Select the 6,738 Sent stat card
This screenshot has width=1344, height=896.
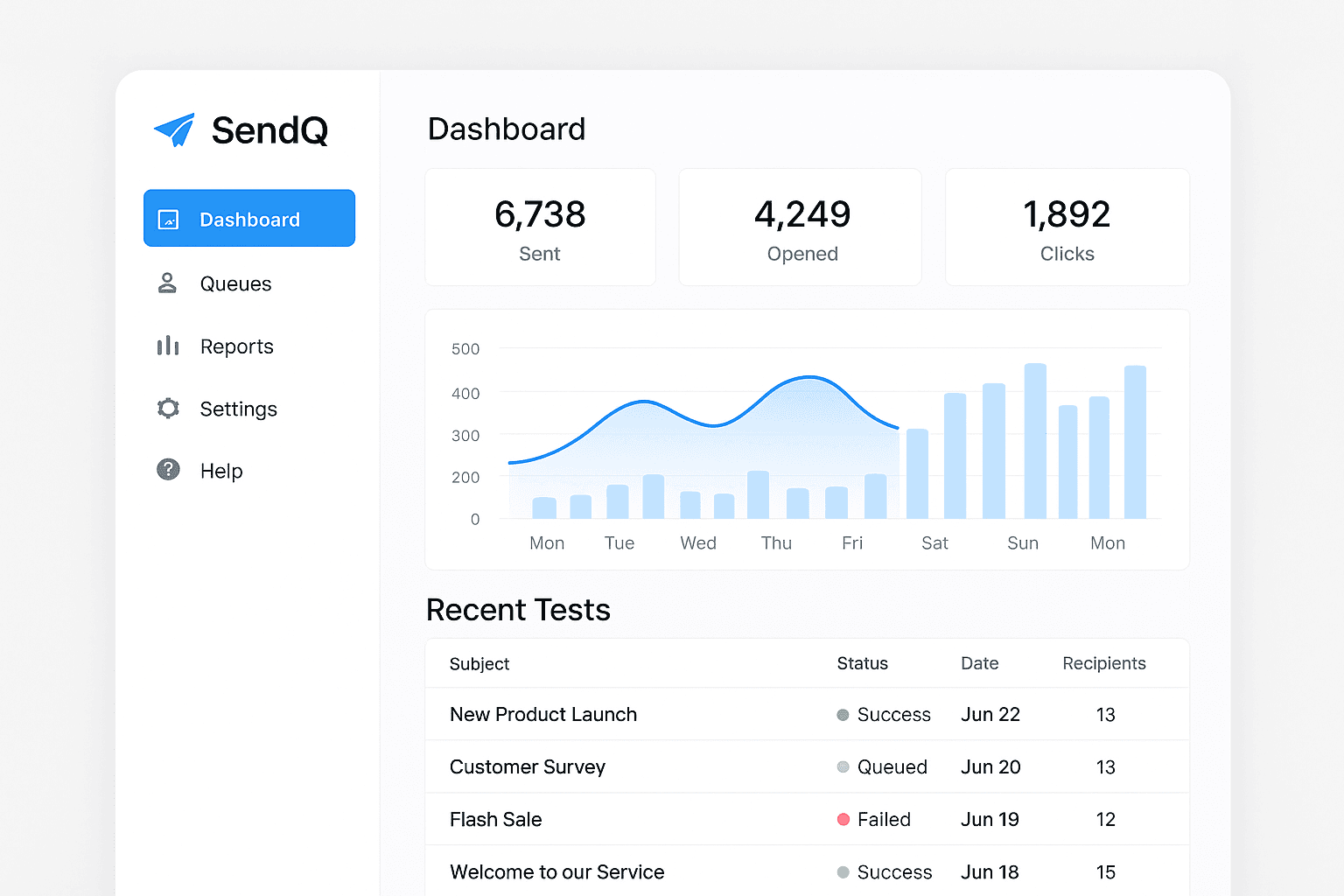(540, 227)
